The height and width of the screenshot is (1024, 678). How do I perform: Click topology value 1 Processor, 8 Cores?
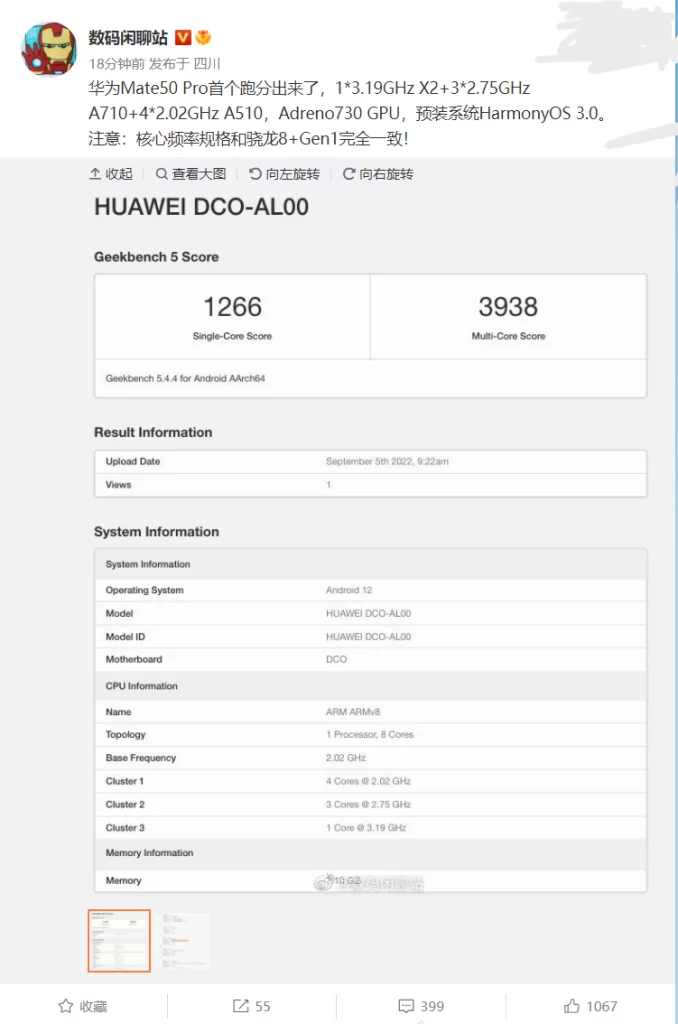[370, 735]
